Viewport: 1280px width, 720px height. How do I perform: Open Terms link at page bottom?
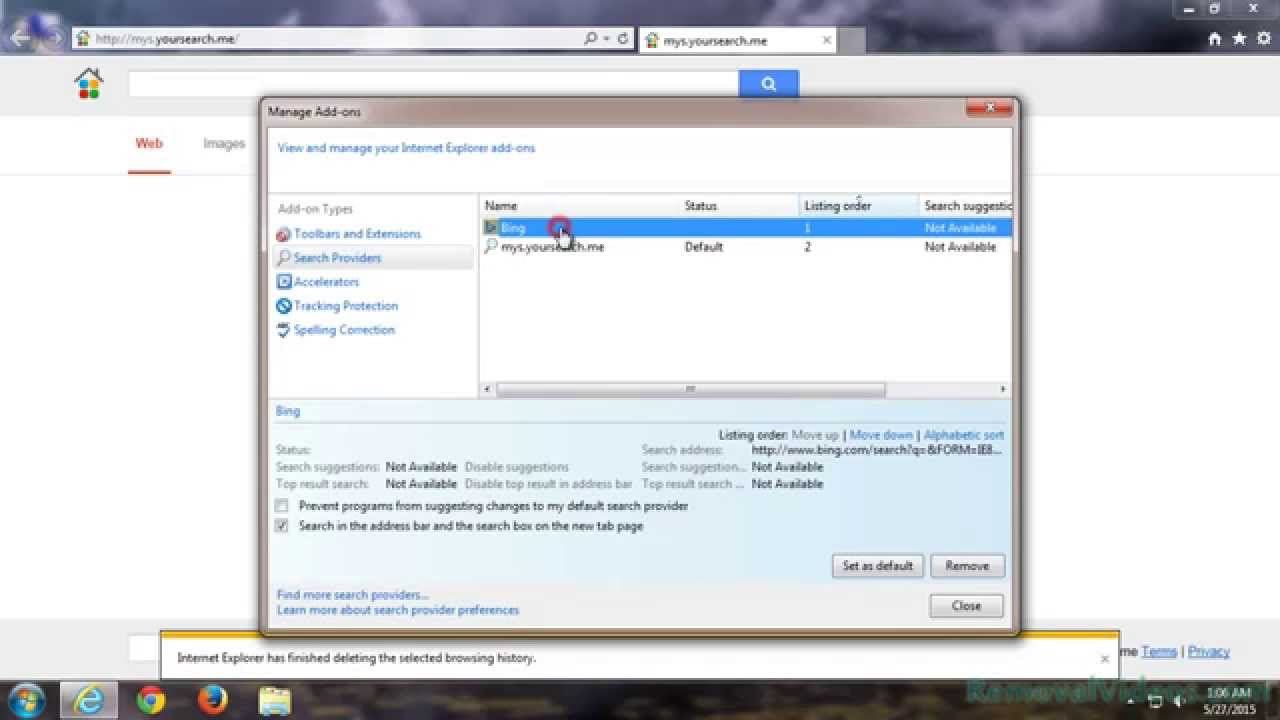pos(1159,652)
